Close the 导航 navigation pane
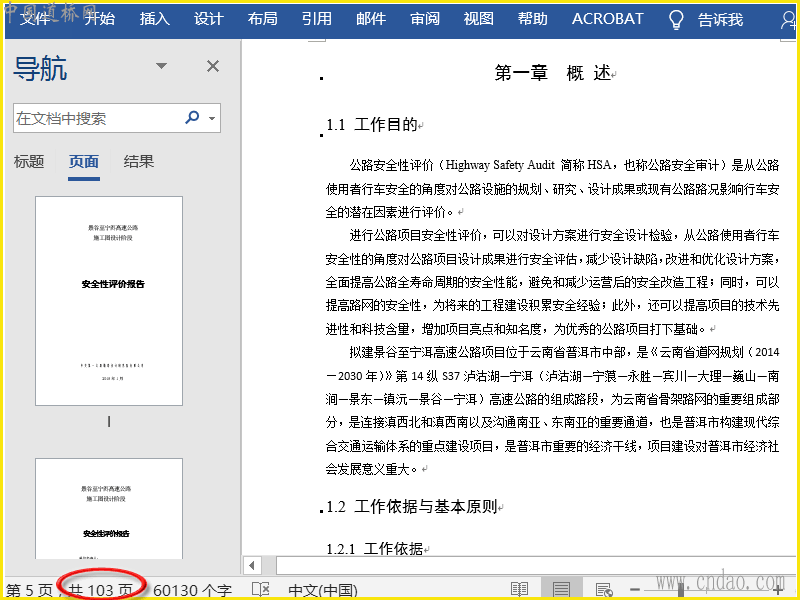The height and width of the screenshot is (600, 800). pos(213,66)
